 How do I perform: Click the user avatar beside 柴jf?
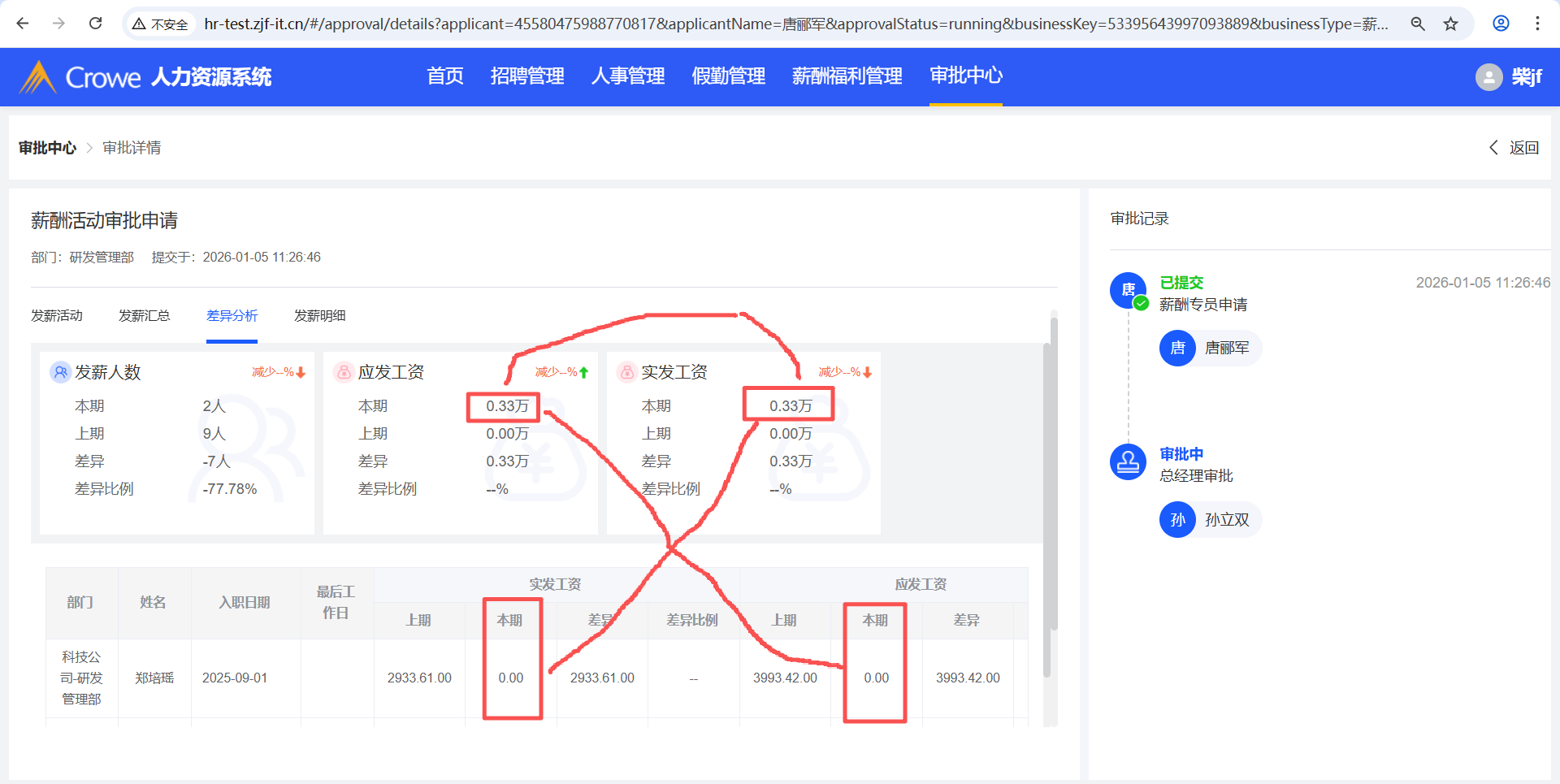click(1488, 77)
